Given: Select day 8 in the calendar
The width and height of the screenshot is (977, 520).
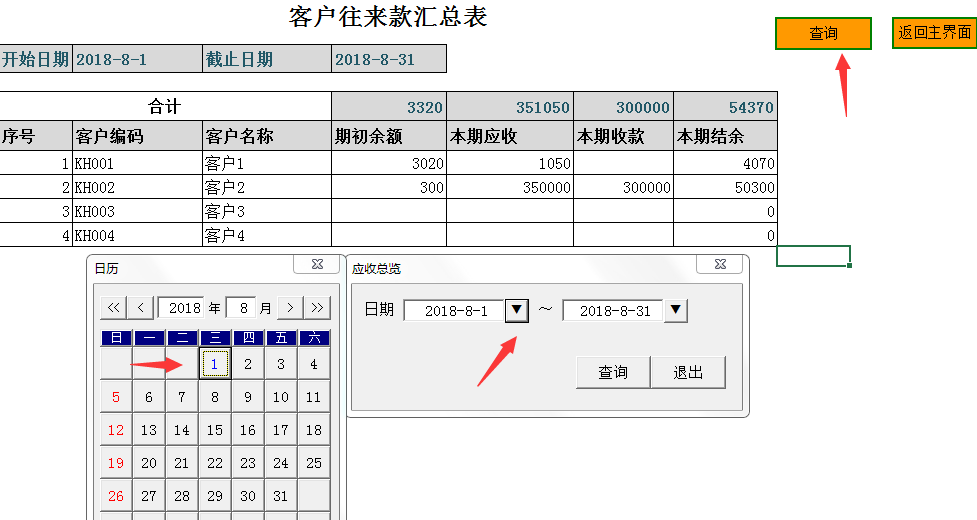Looking at the screenshot, I should pyautogui.click(x=215, y=397).
